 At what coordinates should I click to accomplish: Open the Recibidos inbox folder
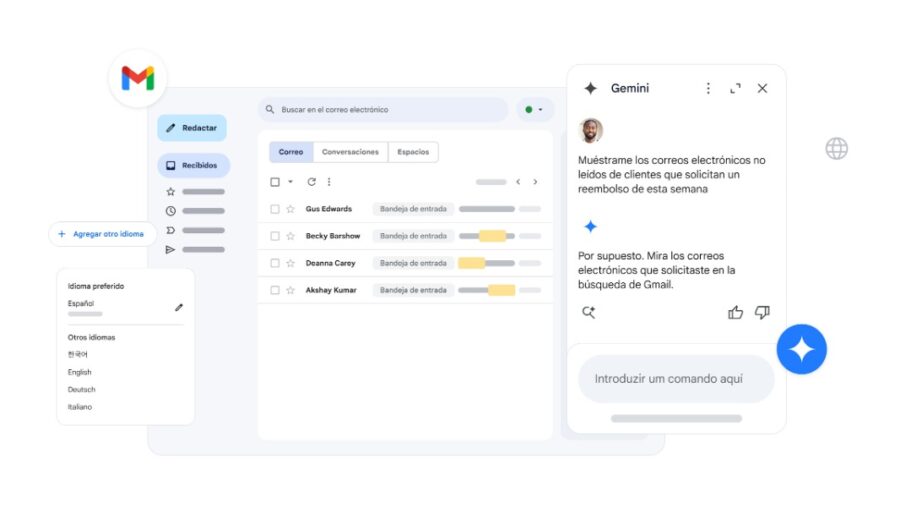point(193,165)
